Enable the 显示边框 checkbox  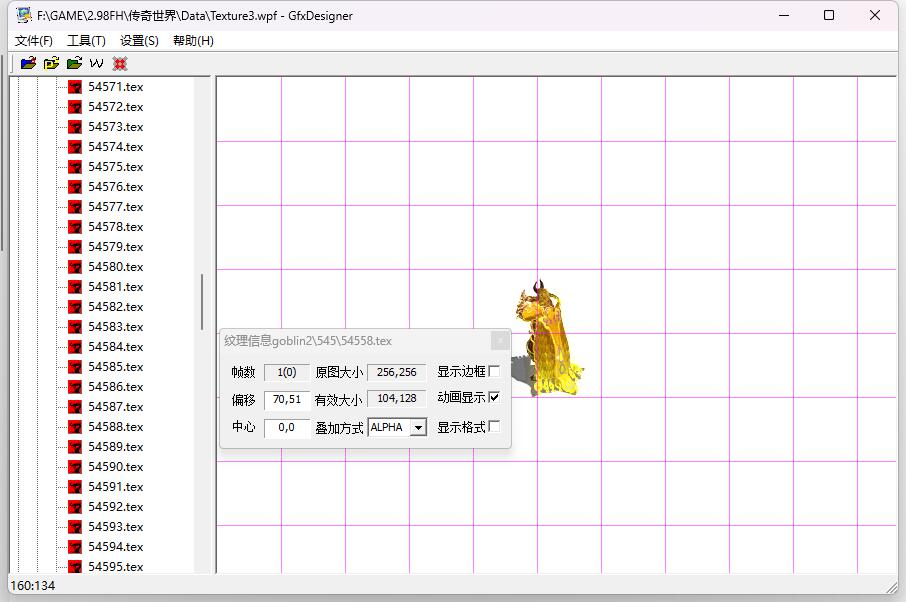494,371
